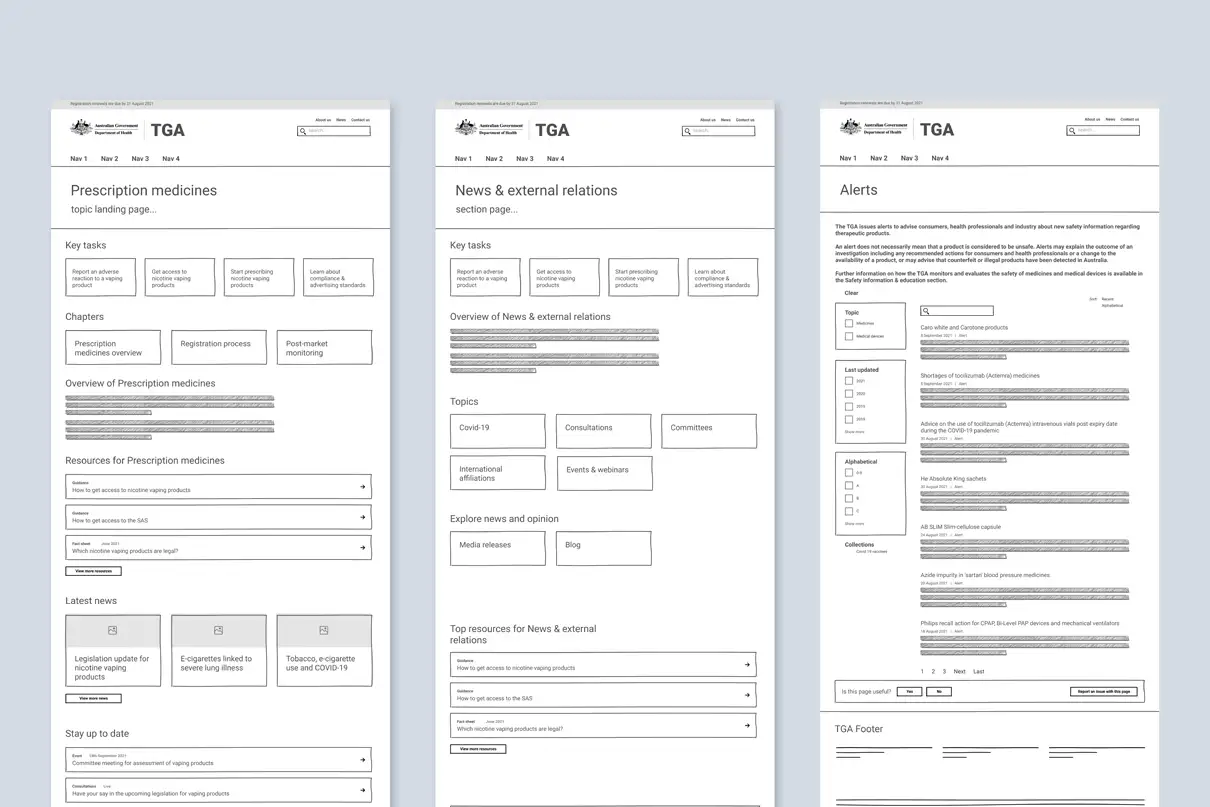
Task: Click the image icon on E-cigarettes lung illness card
Action: tap(218, 629)
